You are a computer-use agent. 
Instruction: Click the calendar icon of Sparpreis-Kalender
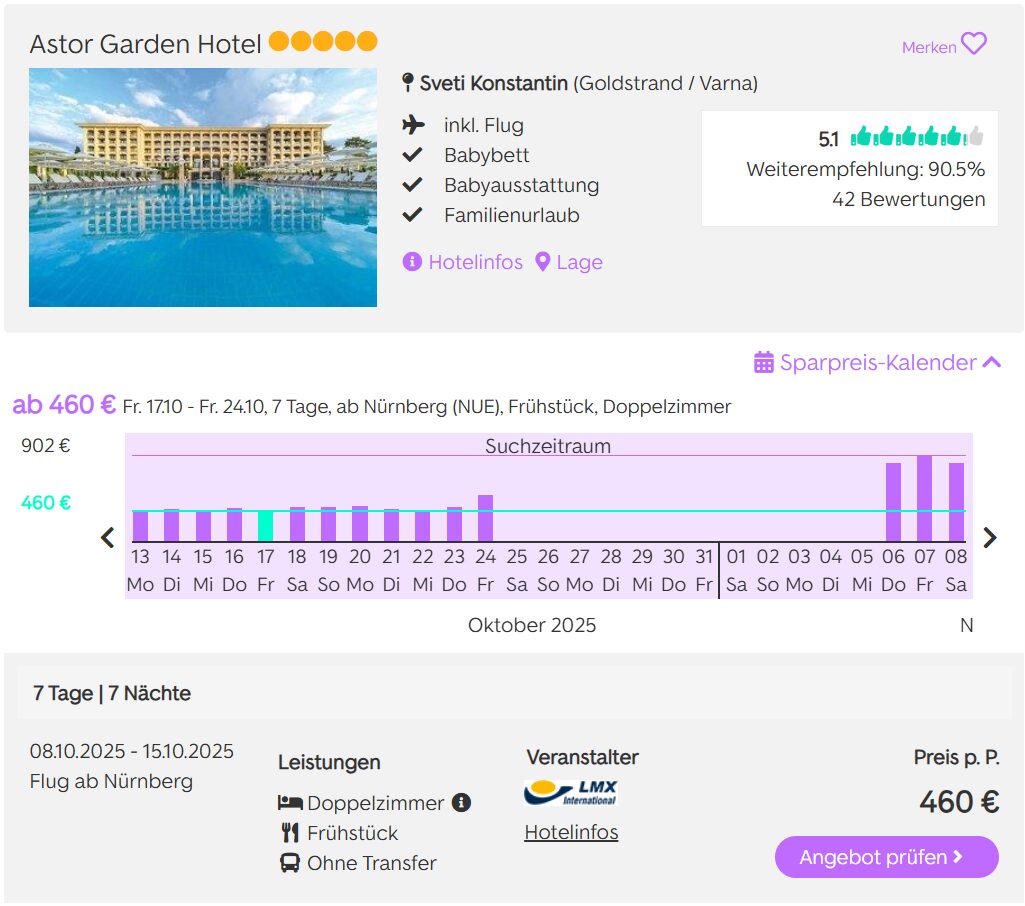click(764, 362)
